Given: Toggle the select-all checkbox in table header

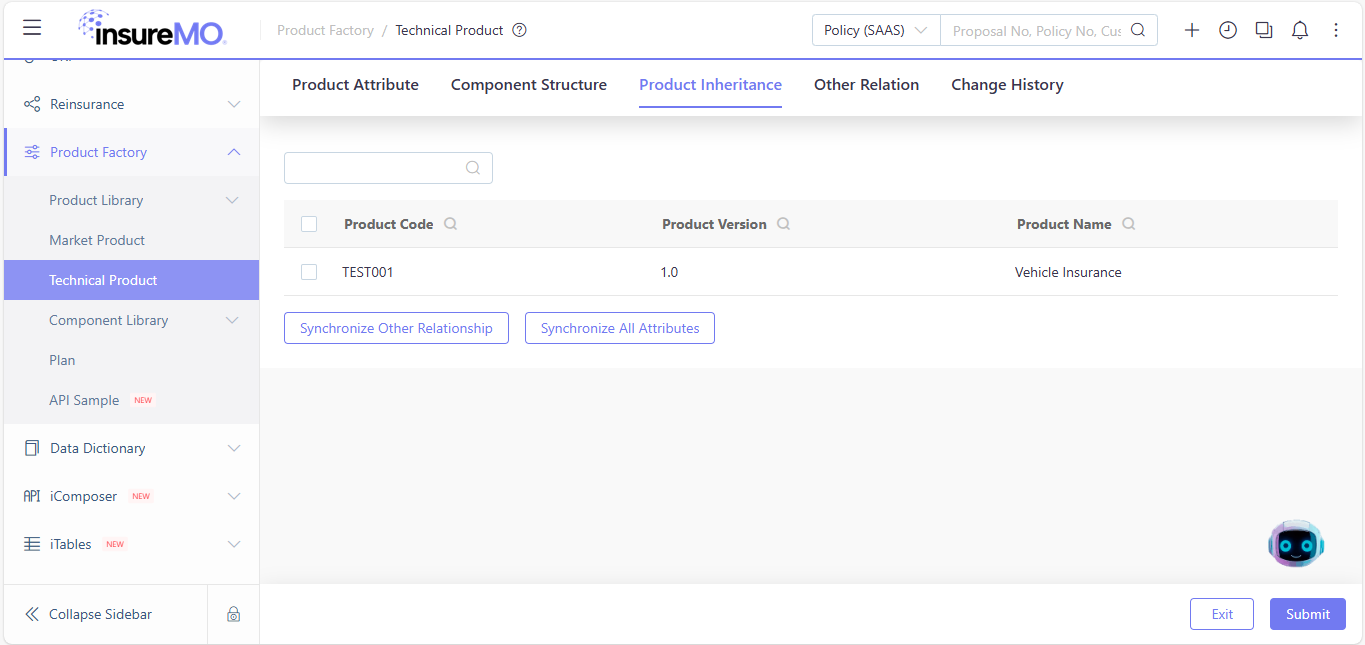Looking at the screenshot, I should coord(309,224).
